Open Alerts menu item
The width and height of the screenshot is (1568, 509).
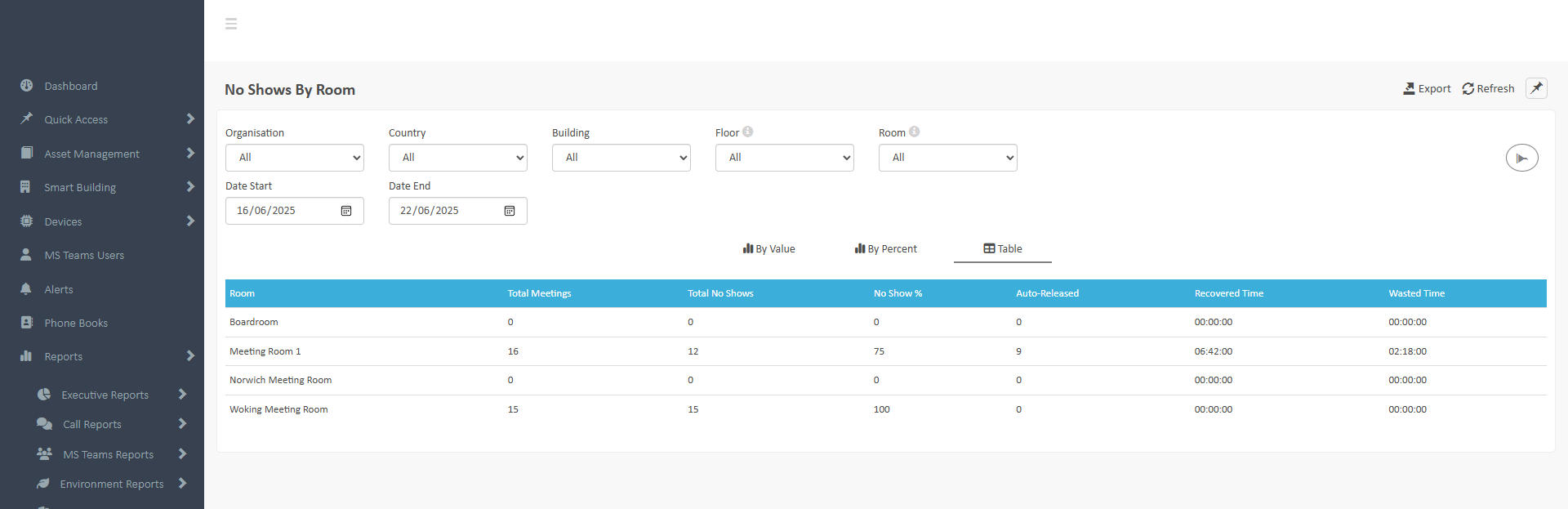tap(59, 289)
